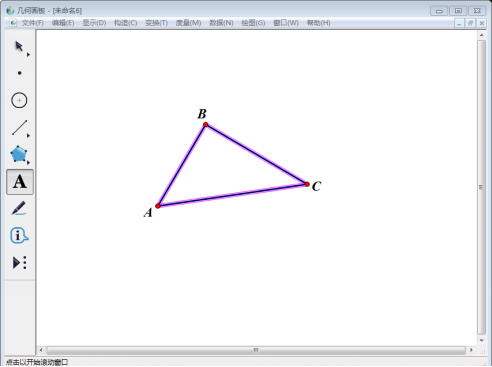The image size is (492, 367).
Task: Select segment BC of the triangle
Action: pyautogui.click(x=256, y=154)
